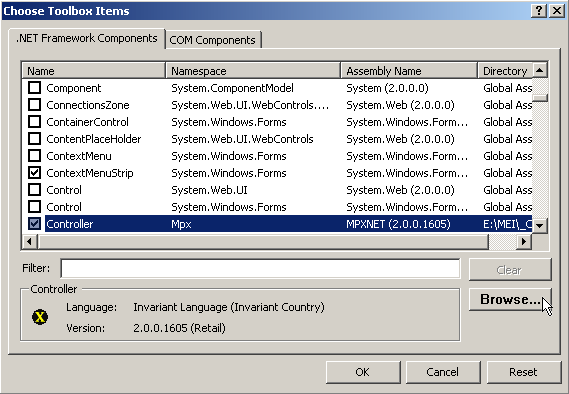Switch to the COM Components tab
Screen dimensions: 569x394
point(212,40)
